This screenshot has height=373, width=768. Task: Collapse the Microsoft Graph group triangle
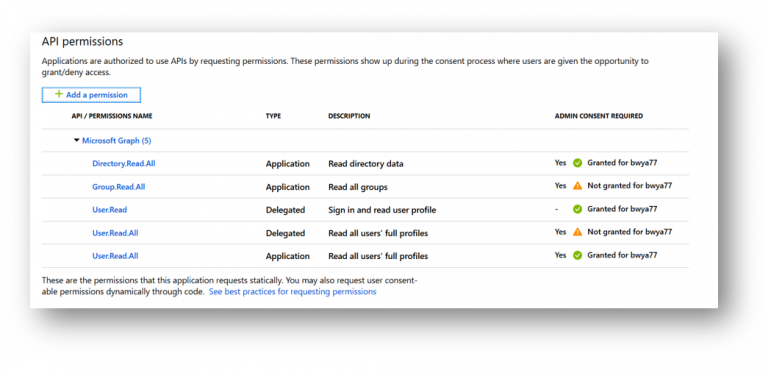[x=76, y=140]
